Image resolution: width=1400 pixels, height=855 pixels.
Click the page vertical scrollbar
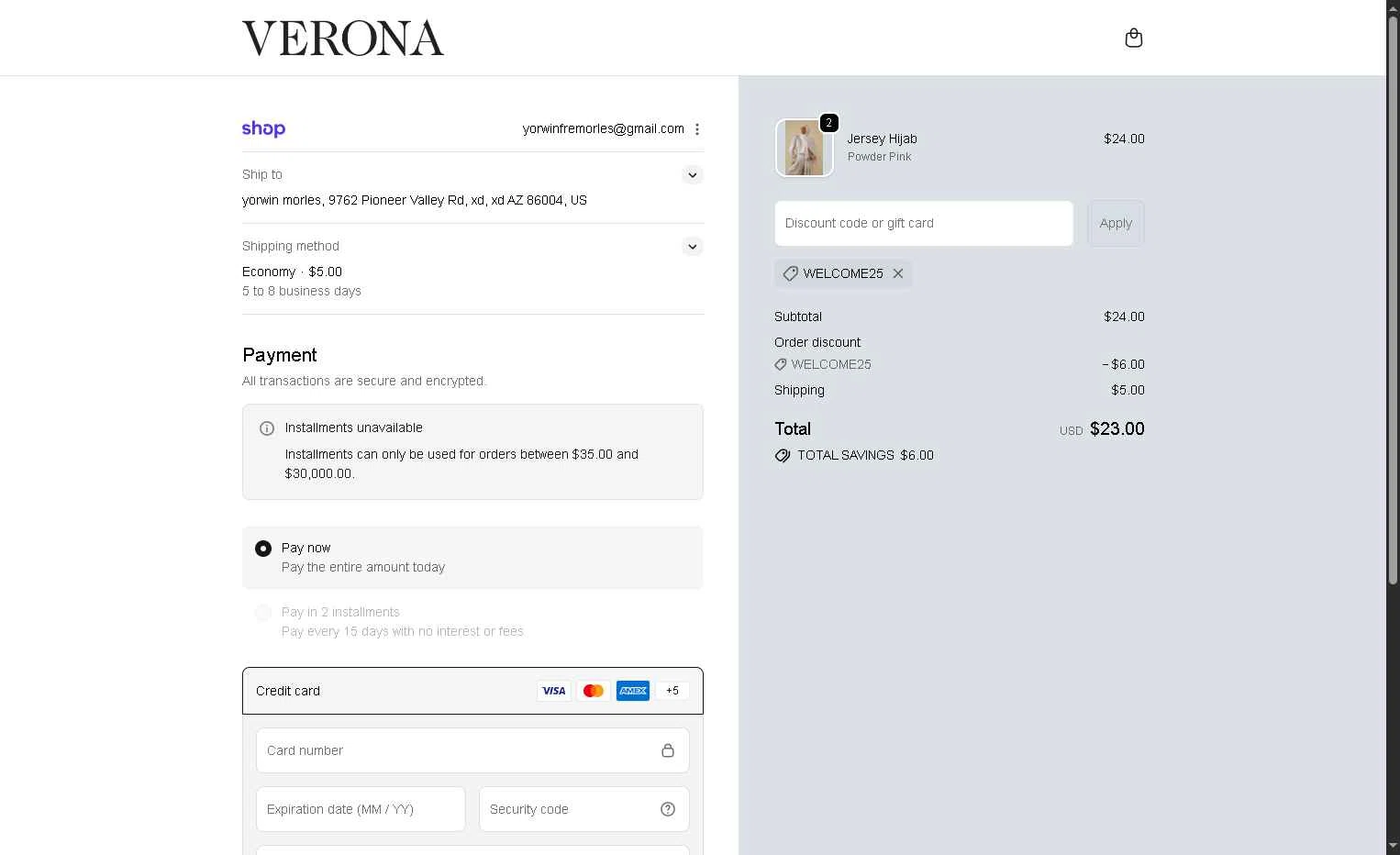[1393, 301]
